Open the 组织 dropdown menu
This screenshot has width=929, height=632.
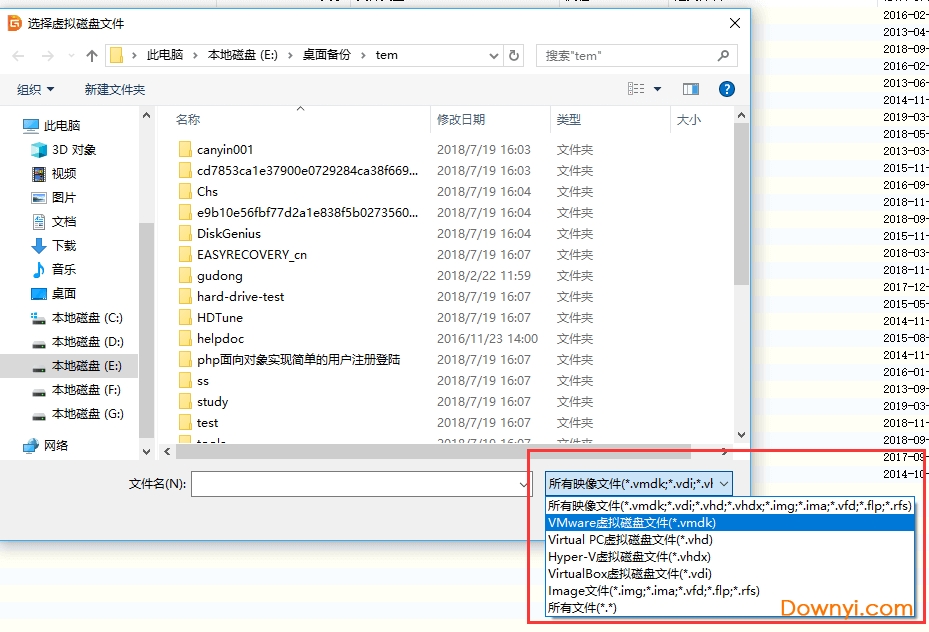pos(36,89)
